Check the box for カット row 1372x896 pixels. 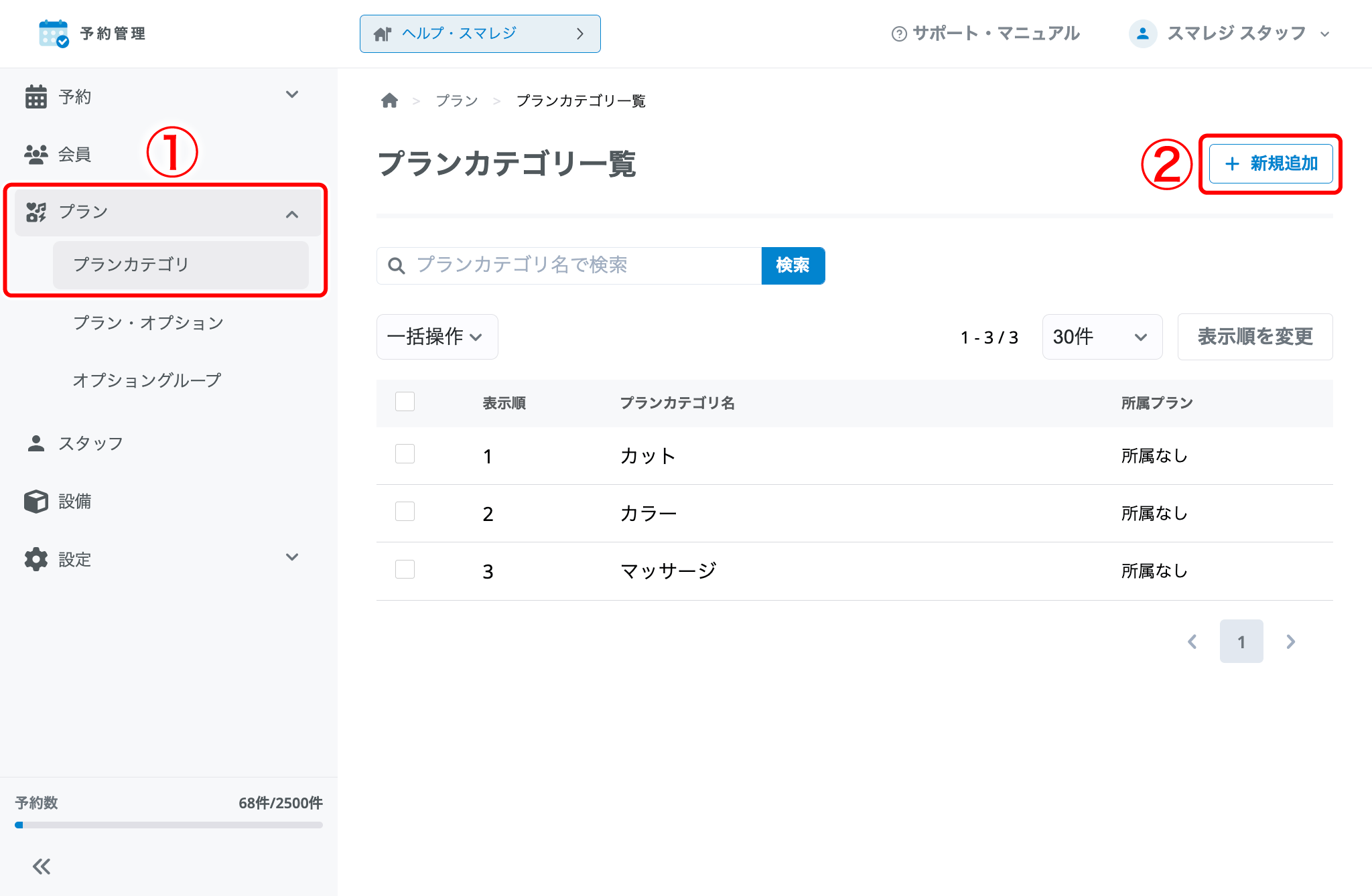(x=405, y=454)
